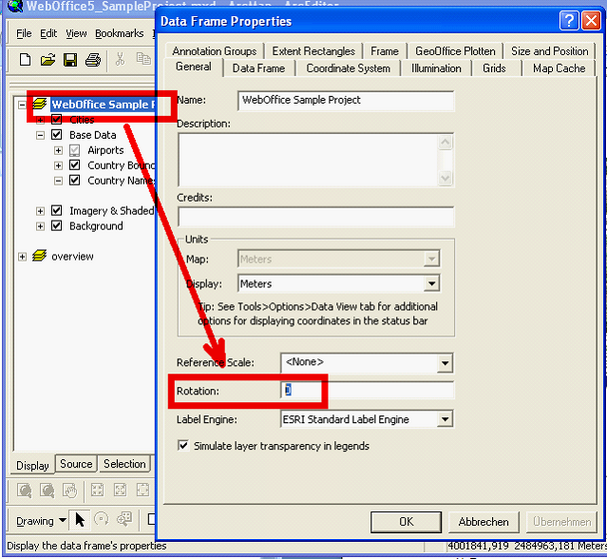This screenshot has height=559, width=607.
Task: Toggle the Country Names layer checkbox
Action: [74, 180]
